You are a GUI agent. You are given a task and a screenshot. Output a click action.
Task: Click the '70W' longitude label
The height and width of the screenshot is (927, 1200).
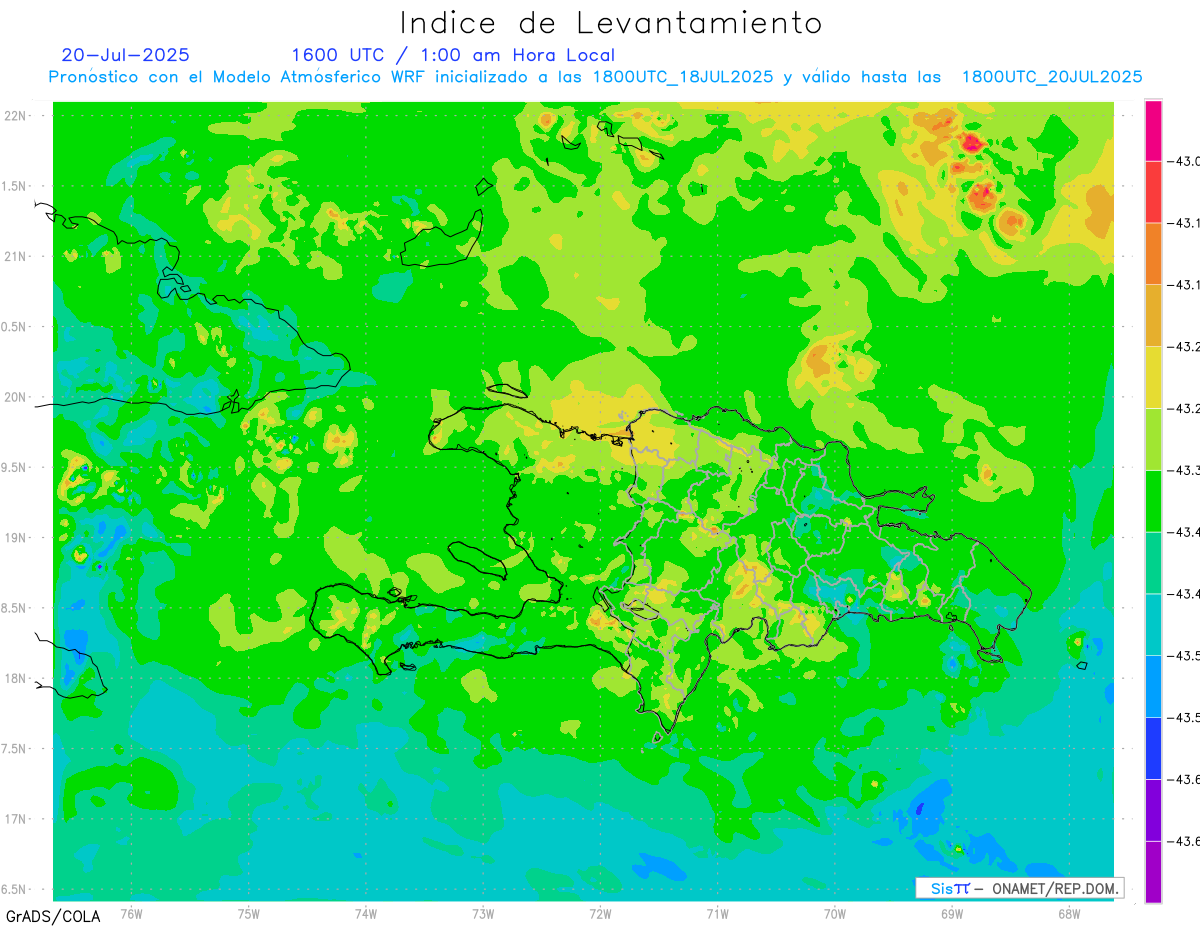click(835, 914)
